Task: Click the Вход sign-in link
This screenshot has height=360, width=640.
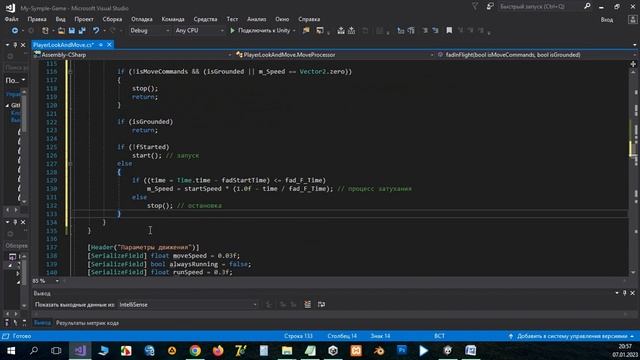Action: (x=607, y=20)
